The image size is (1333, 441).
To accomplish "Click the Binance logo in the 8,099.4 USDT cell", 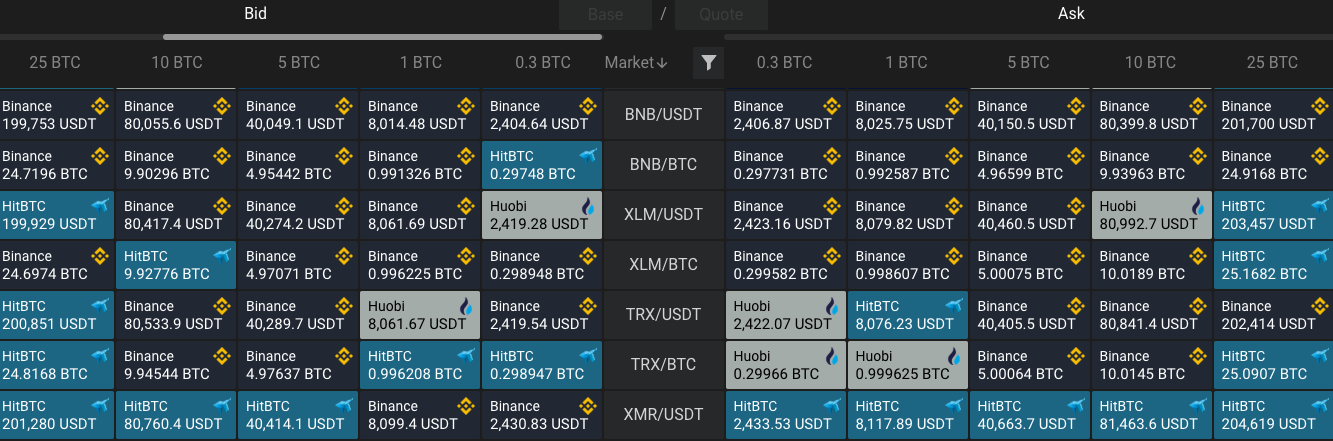I will (x=466, y=406).
